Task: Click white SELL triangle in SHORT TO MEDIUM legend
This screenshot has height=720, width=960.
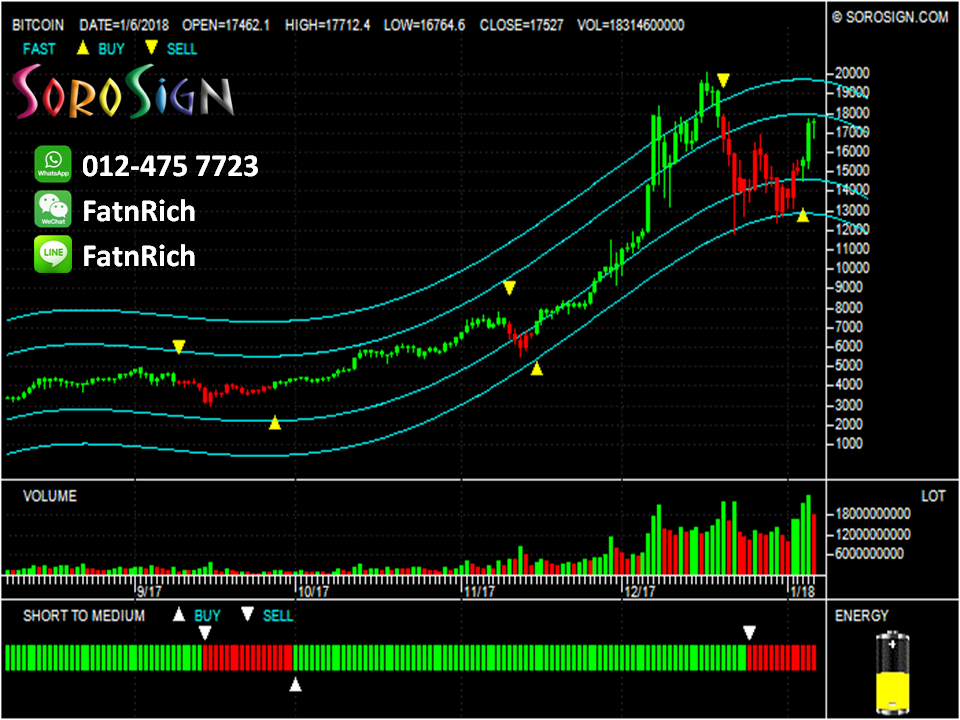Action: pos(247,614)
